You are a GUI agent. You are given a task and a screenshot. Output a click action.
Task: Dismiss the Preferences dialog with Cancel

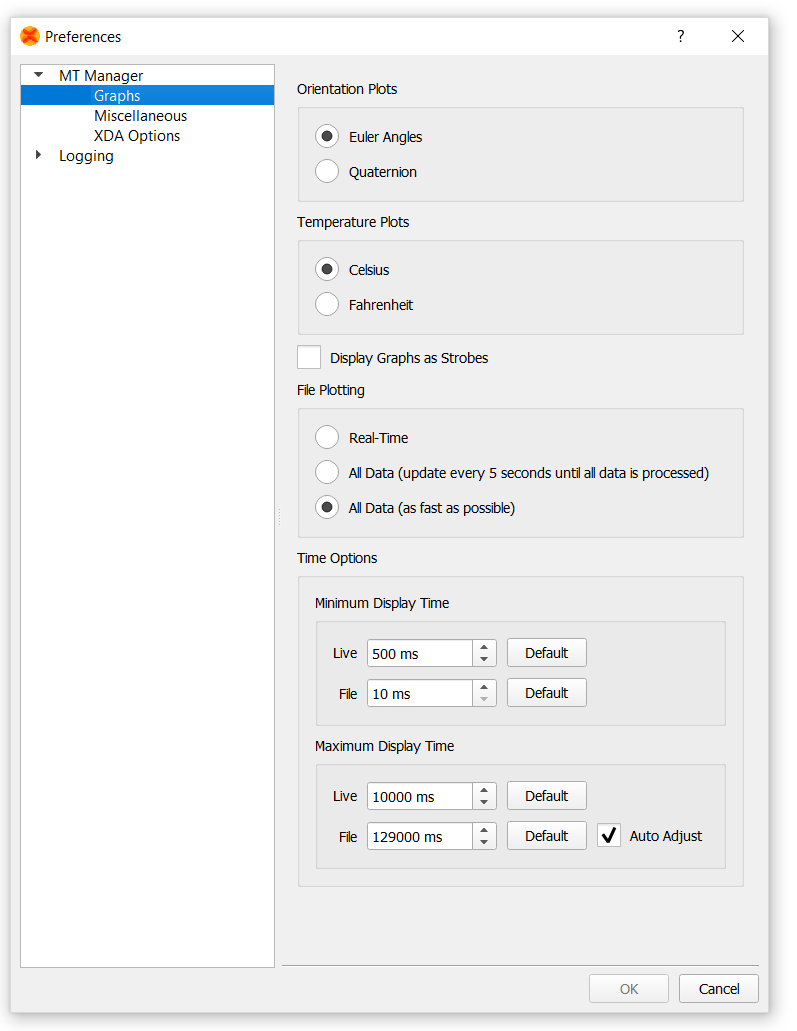click(x=718, y=988)
